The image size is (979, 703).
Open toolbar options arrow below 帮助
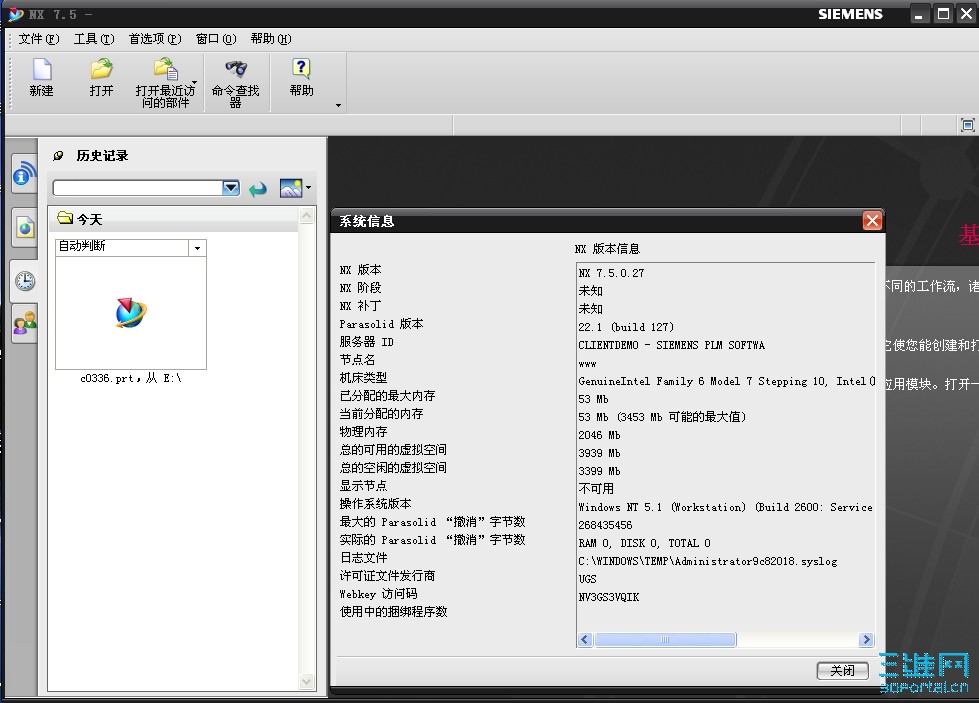[x=338, y=106]
